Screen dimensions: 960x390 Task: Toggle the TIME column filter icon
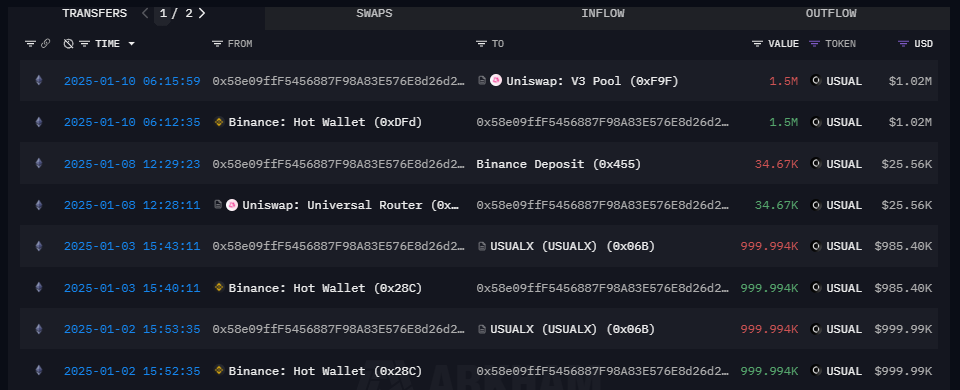click(x=84, y=44)
